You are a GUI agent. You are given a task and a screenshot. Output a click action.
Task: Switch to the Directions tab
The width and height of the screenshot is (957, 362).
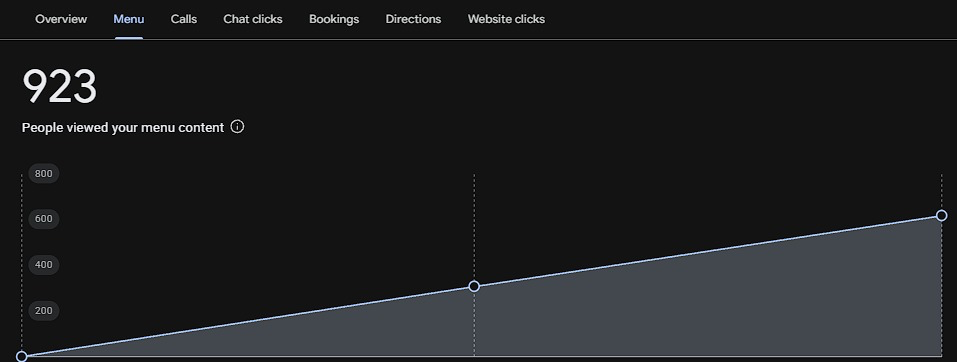click(413, 19)
